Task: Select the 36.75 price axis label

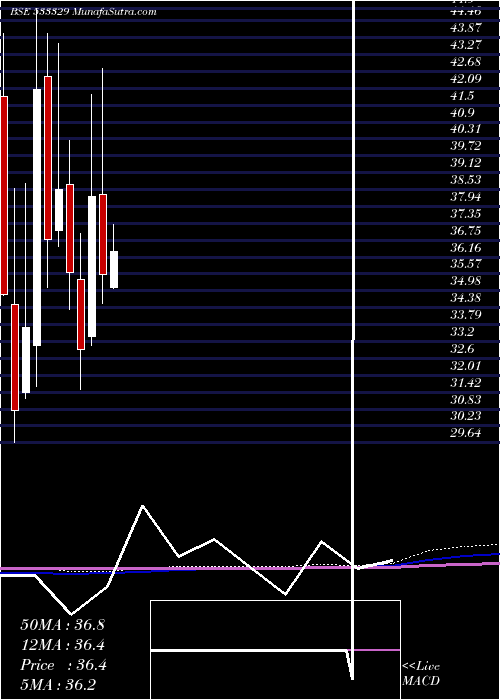Action: pos(466,230)
